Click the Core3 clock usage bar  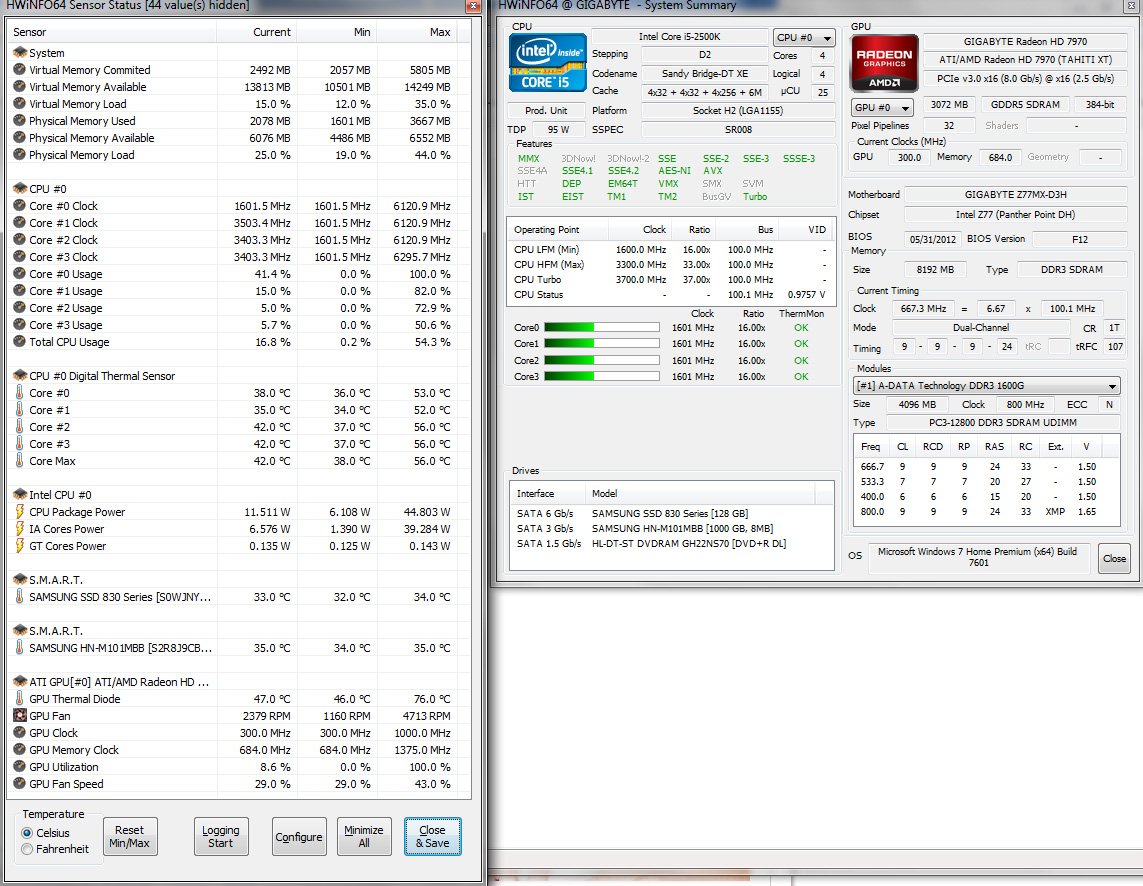601,376
